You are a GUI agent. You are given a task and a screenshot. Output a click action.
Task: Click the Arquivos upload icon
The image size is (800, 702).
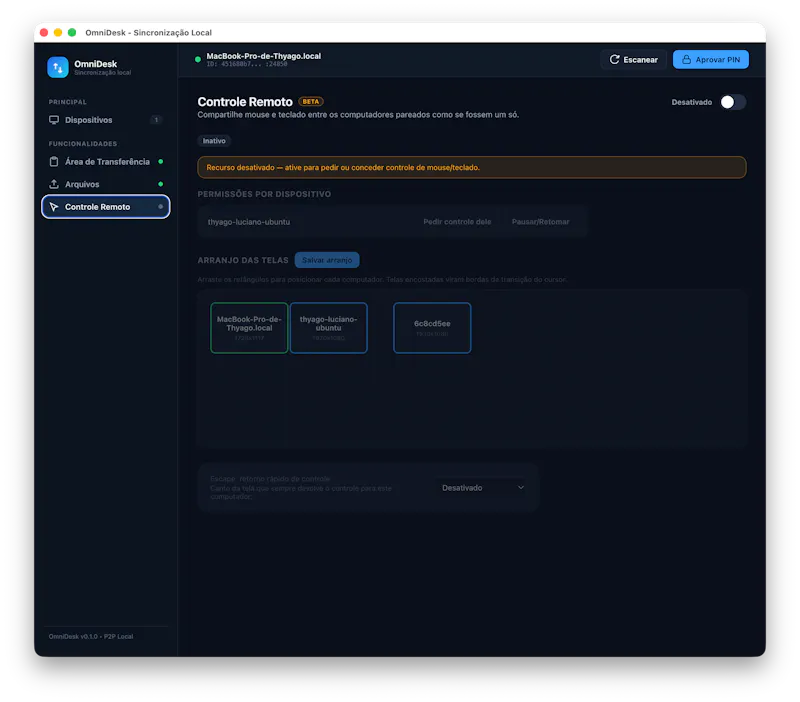point(54,184)
